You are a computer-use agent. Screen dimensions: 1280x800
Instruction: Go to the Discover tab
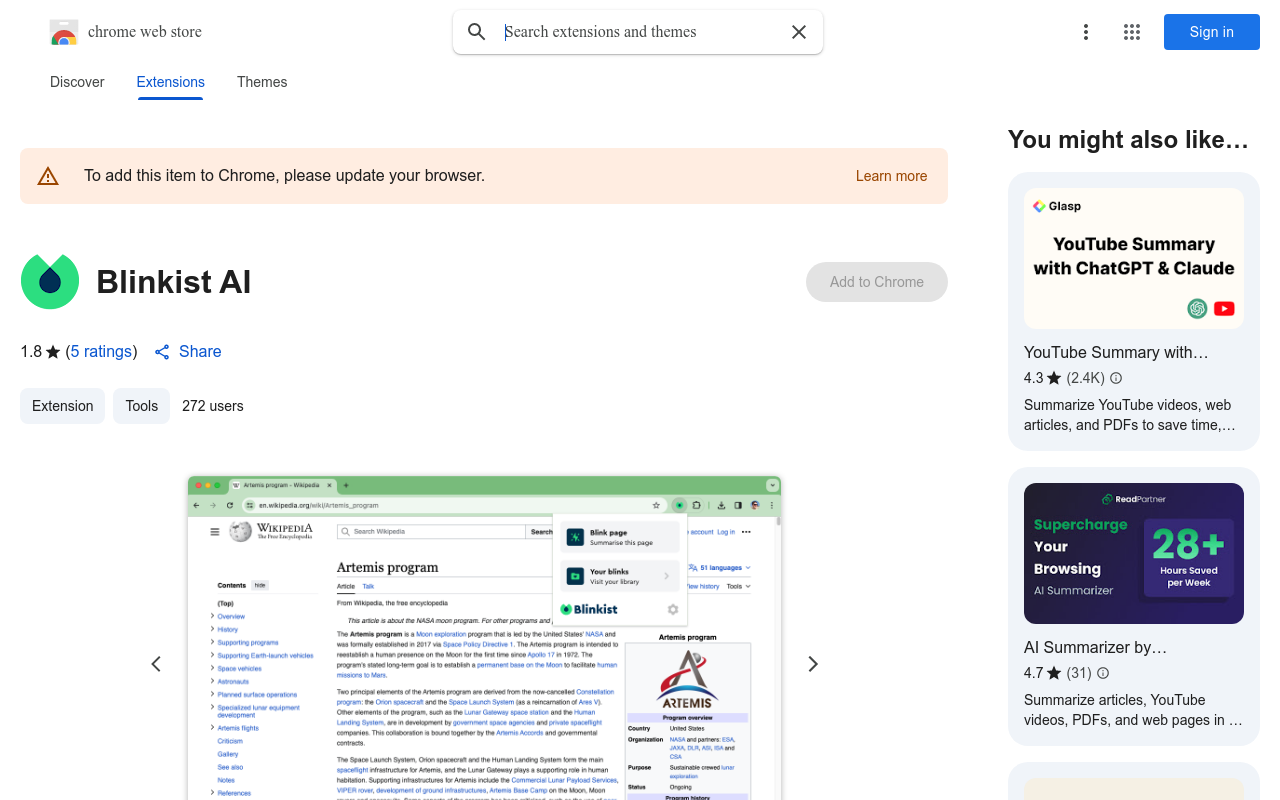(x=77, y=82)
